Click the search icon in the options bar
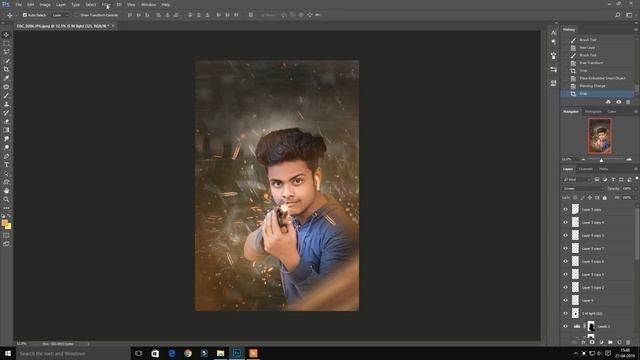 coord(618,15)
